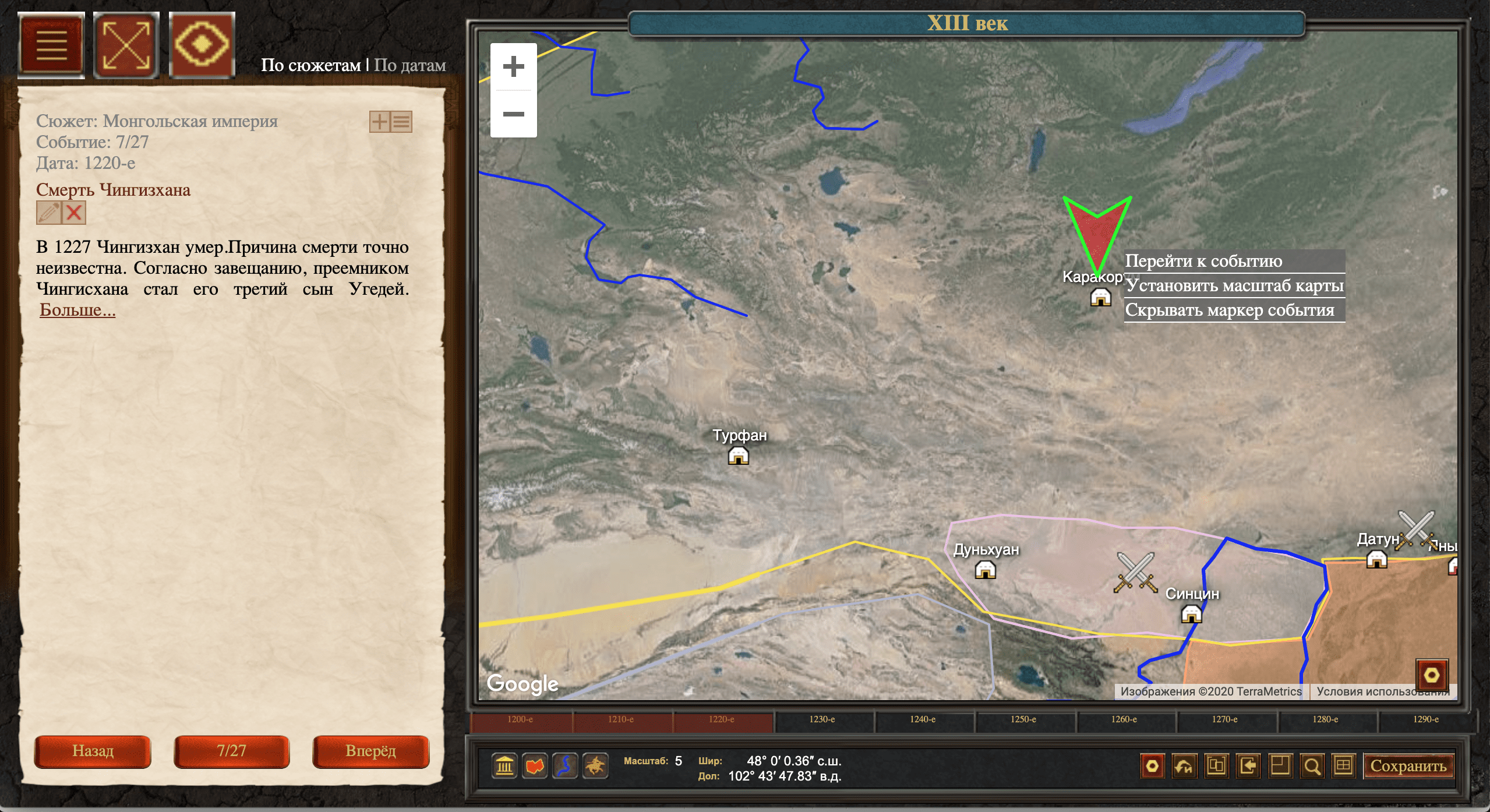This screenshot has width=1490, height=812.
Task: Choose Установить масштаб карты from context menu
Action: (x=1234, y=285)
